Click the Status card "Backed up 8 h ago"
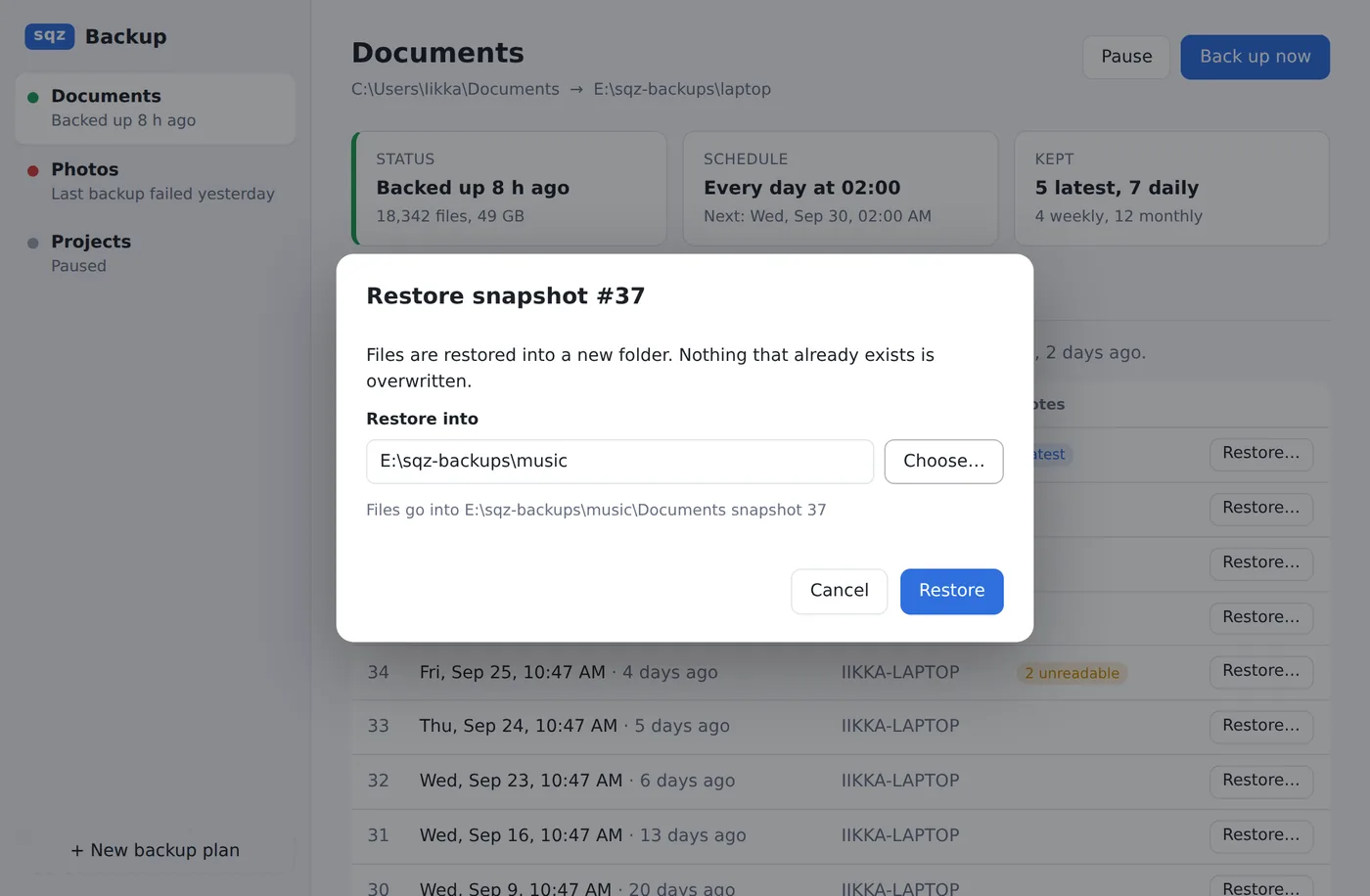 (509, 188)
